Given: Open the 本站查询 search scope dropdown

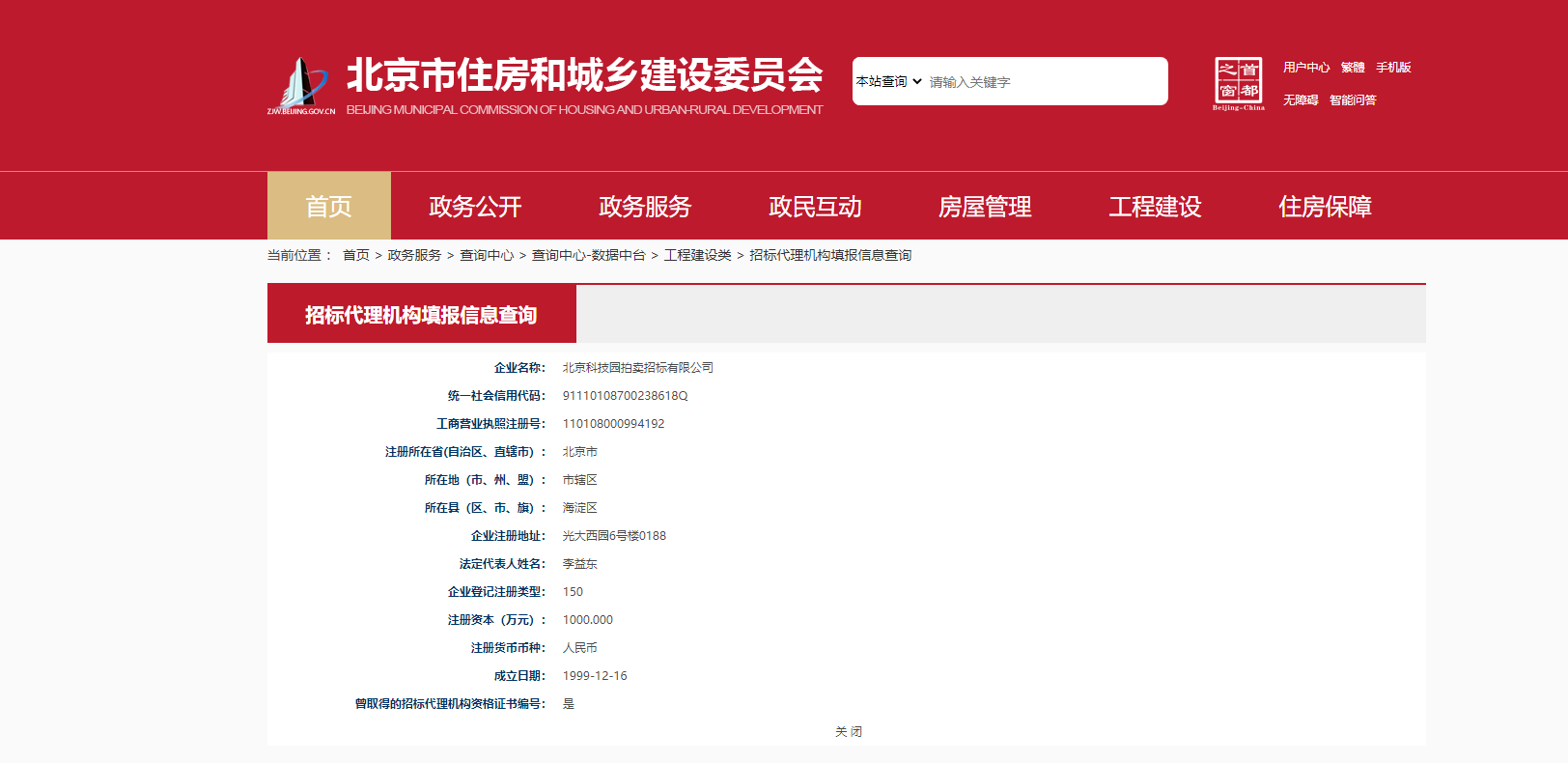Looking at the screenshot, I should pos(888,82).
